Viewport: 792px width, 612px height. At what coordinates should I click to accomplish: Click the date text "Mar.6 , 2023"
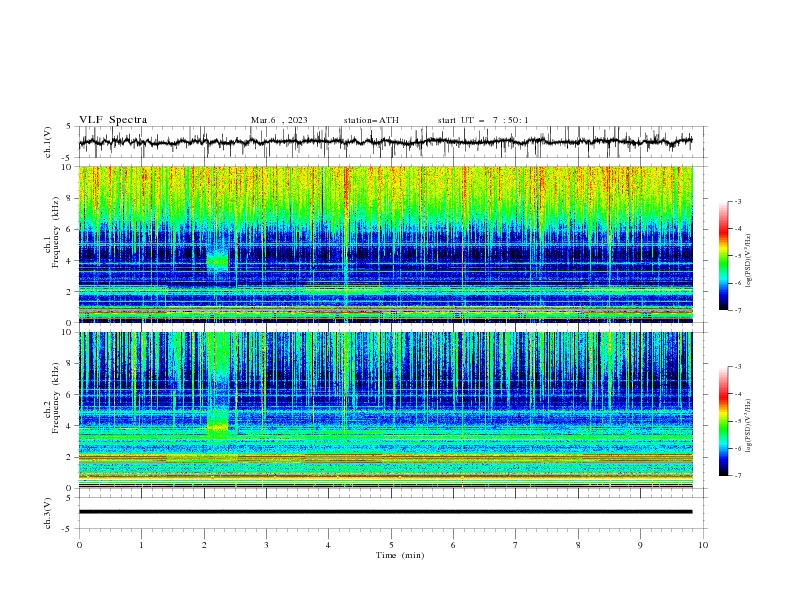pos(279,120)
